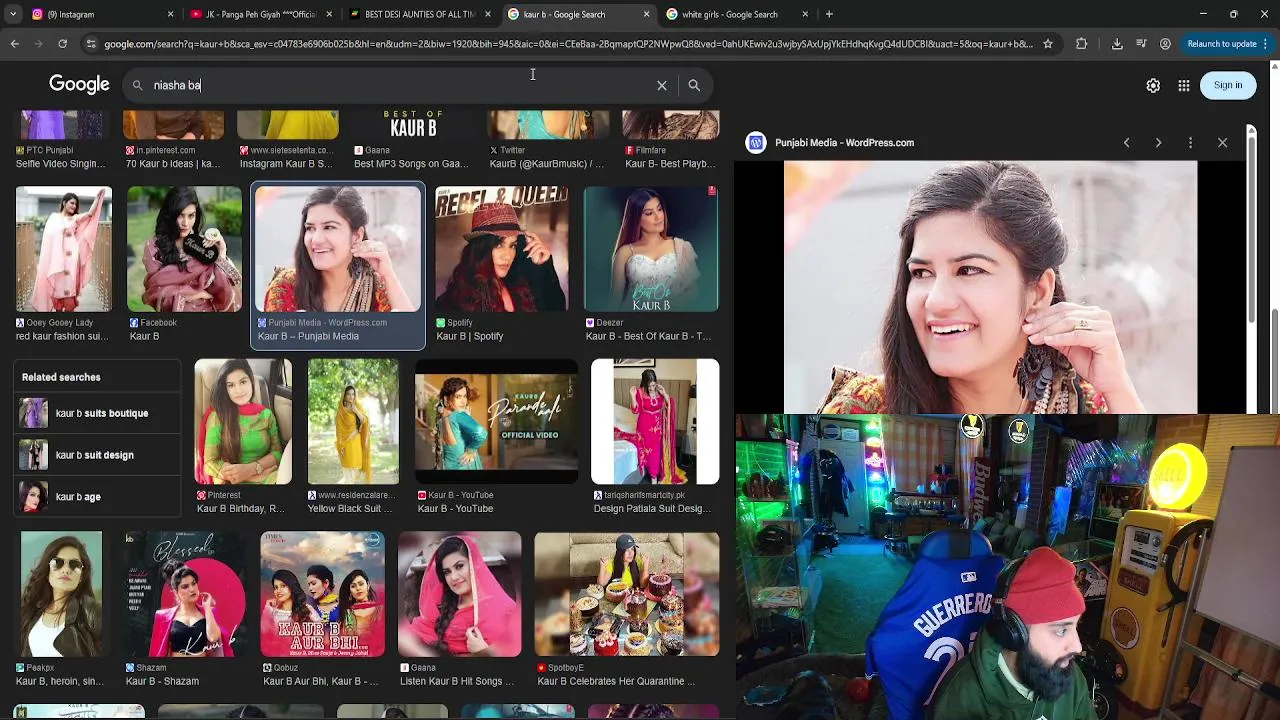Image resolution: width=1280 pixels, height=720 pixels.
Task: Open Yellow Black Suit image result
Action: (x=353, y=422)
